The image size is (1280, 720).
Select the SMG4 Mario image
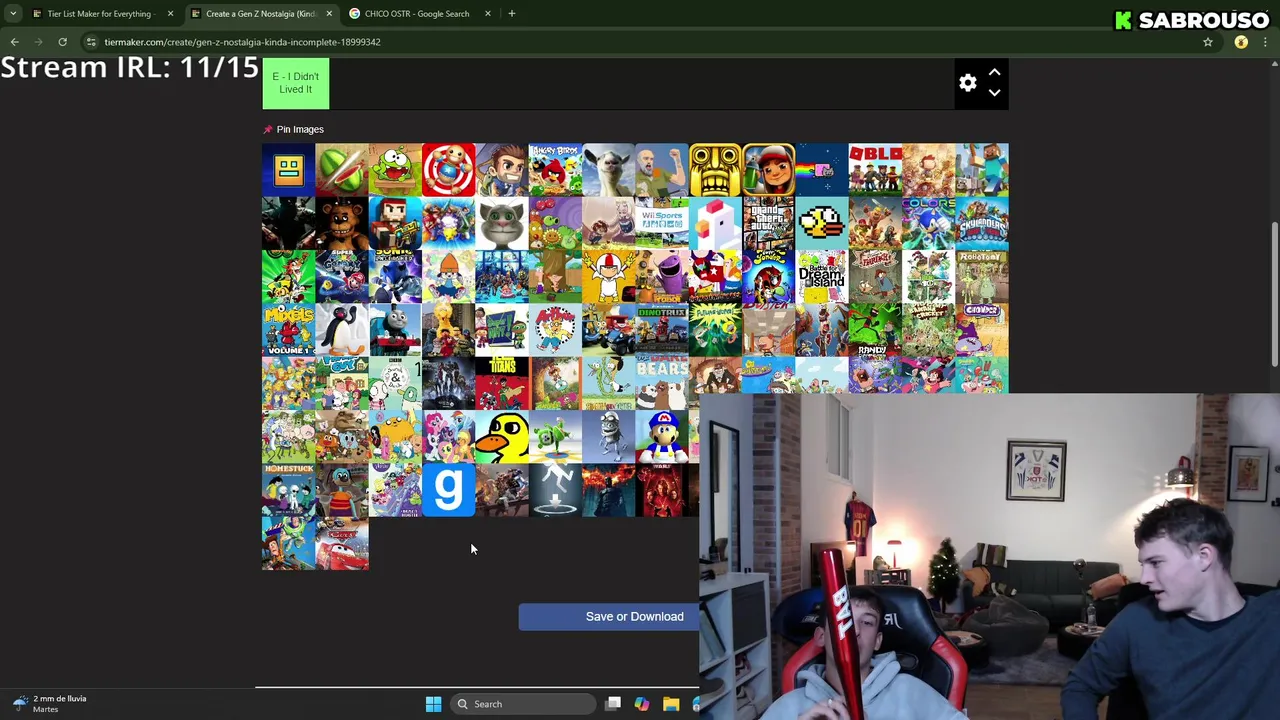point(661,436)
